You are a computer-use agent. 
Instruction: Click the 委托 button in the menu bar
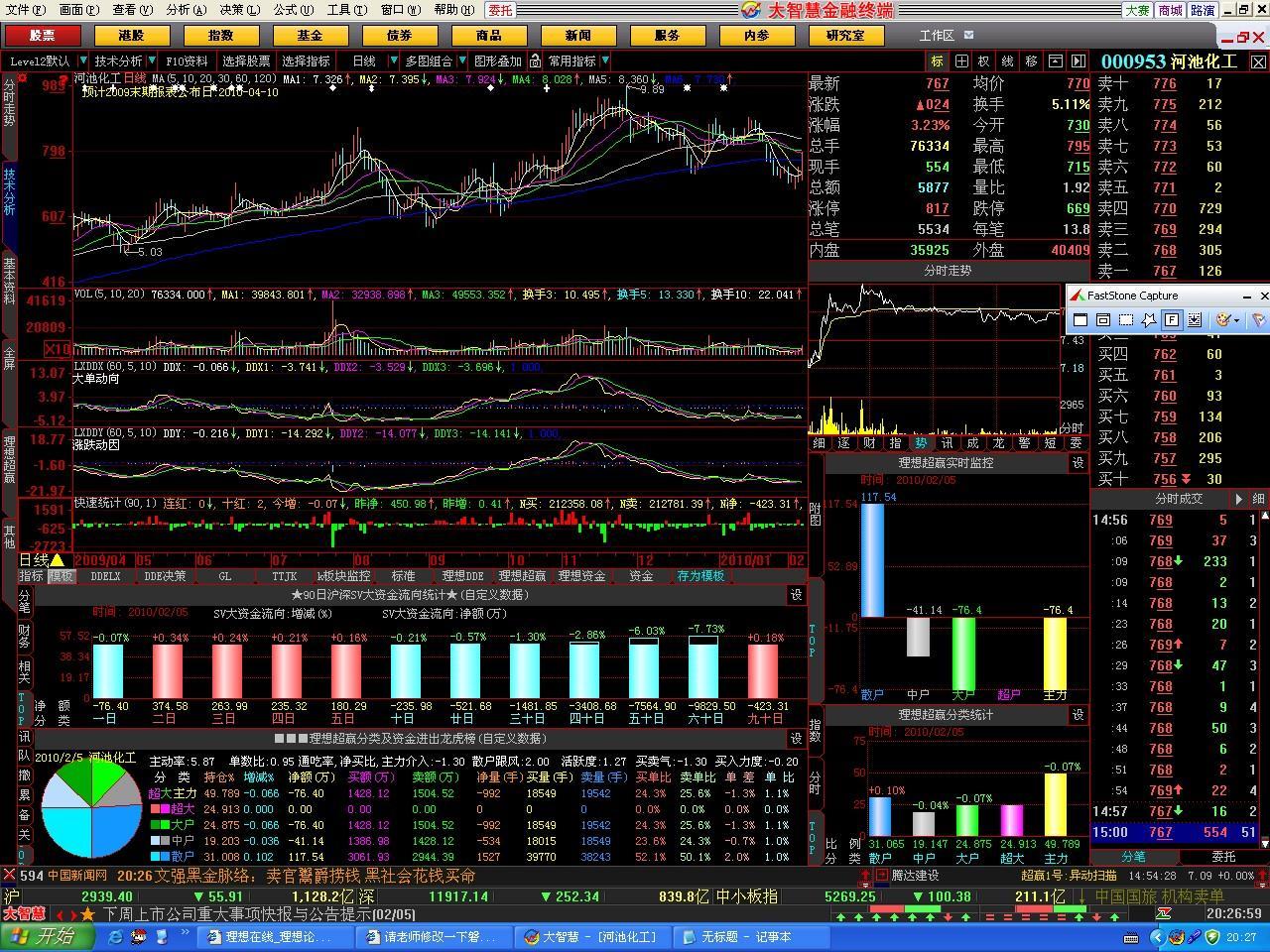click(x=501, y=10)
